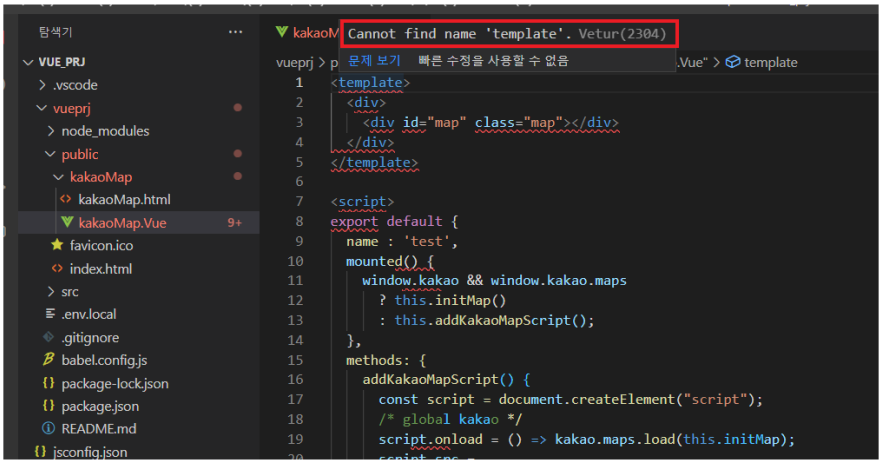
Task: Expand the src folder
Action: tap(51, 292)
